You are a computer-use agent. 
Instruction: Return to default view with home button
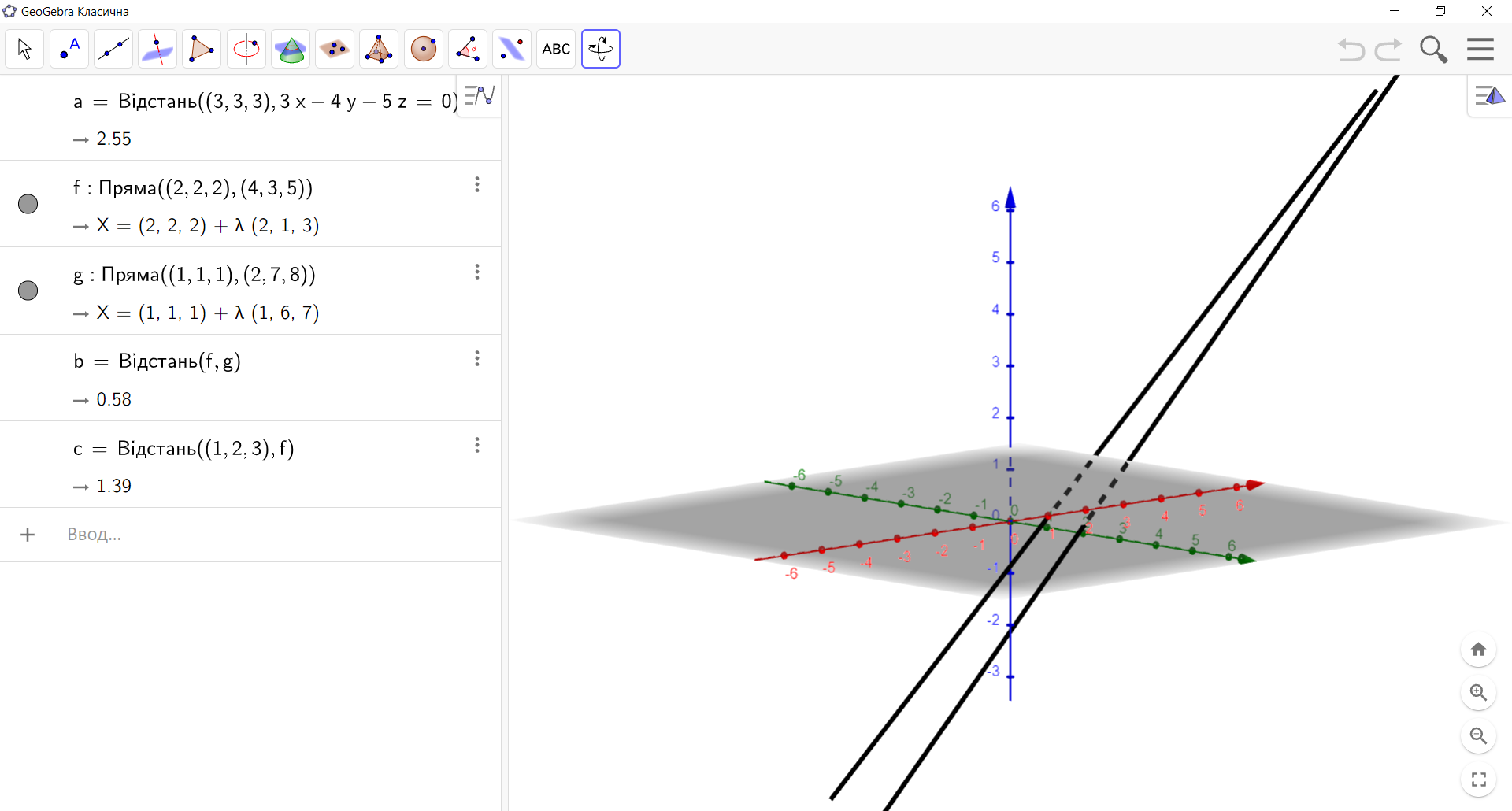[1478, 649]
